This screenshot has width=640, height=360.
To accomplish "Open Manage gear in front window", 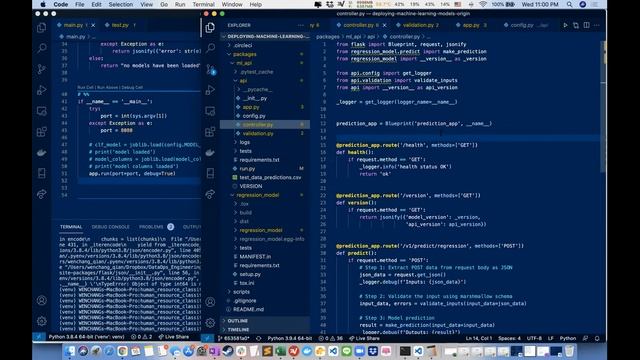I will point(210,322).
